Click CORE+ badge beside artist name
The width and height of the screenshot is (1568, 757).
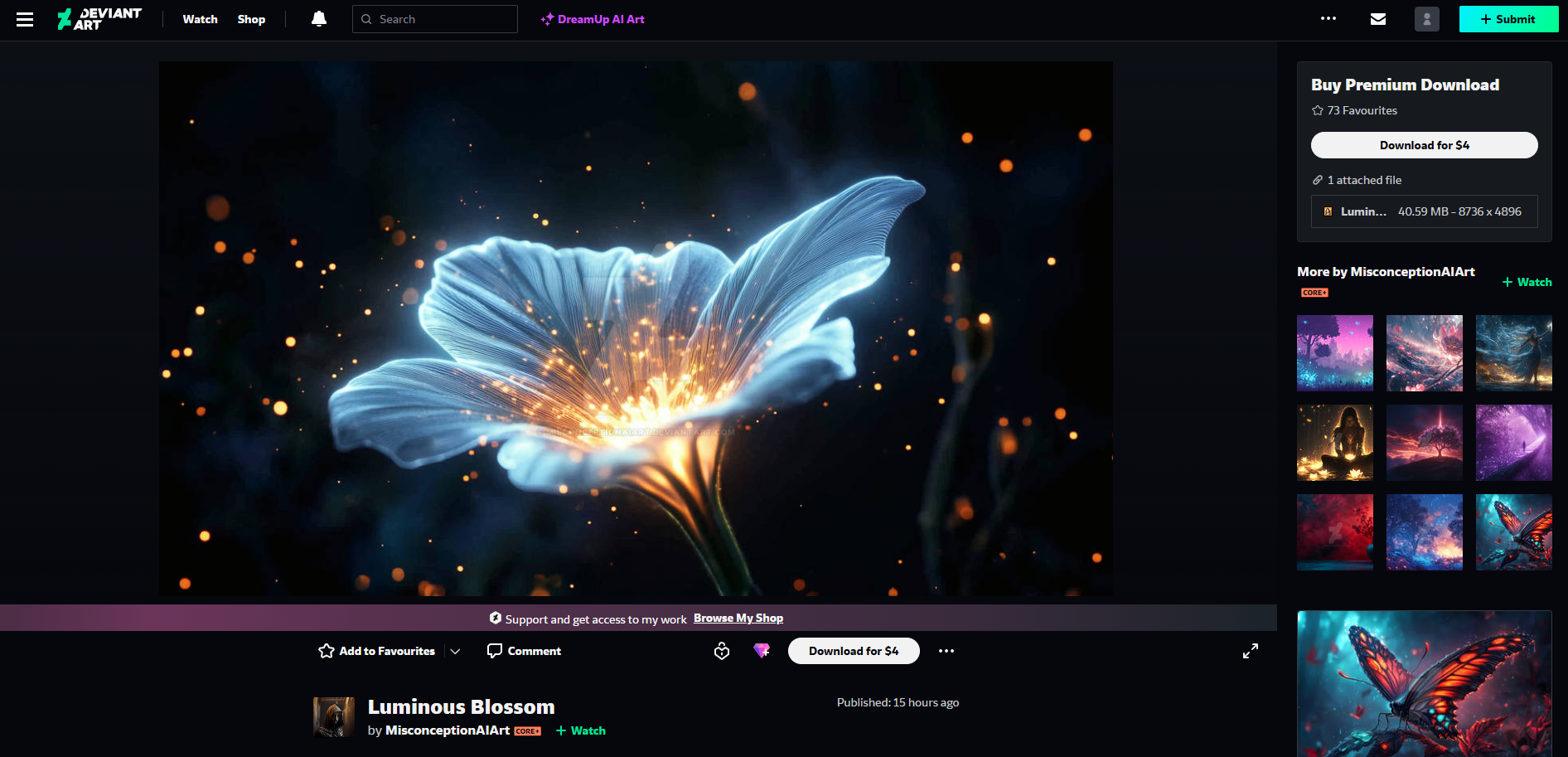527,731
